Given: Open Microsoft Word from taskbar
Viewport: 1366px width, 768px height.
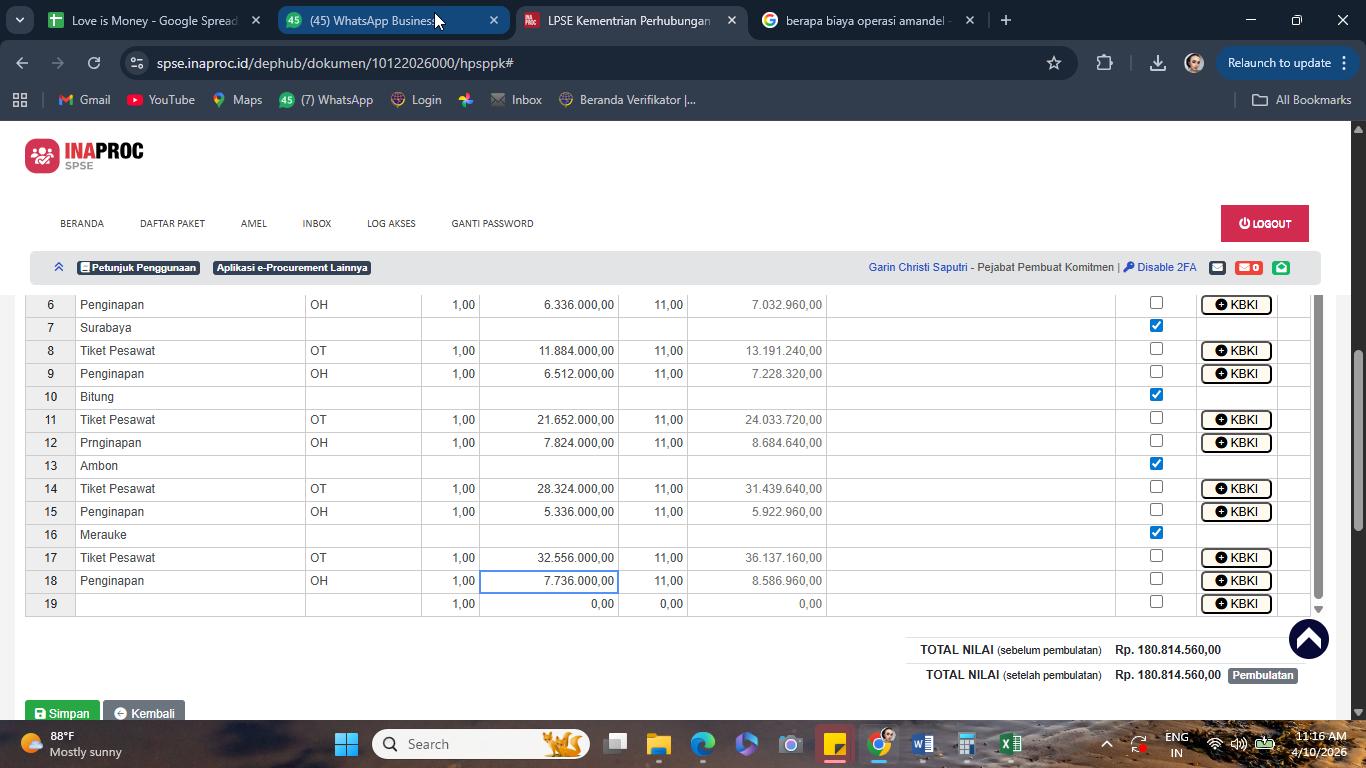Looking at the screenshot, I should click(x=922, y=744).
